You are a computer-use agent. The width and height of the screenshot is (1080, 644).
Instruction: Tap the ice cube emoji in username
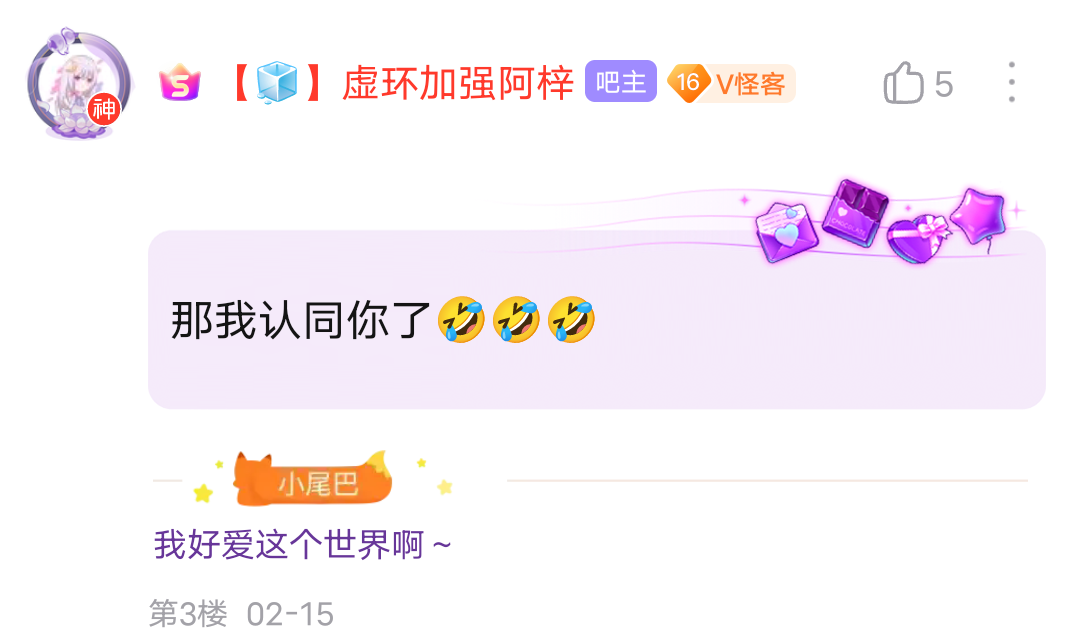[x=276, y=83]
